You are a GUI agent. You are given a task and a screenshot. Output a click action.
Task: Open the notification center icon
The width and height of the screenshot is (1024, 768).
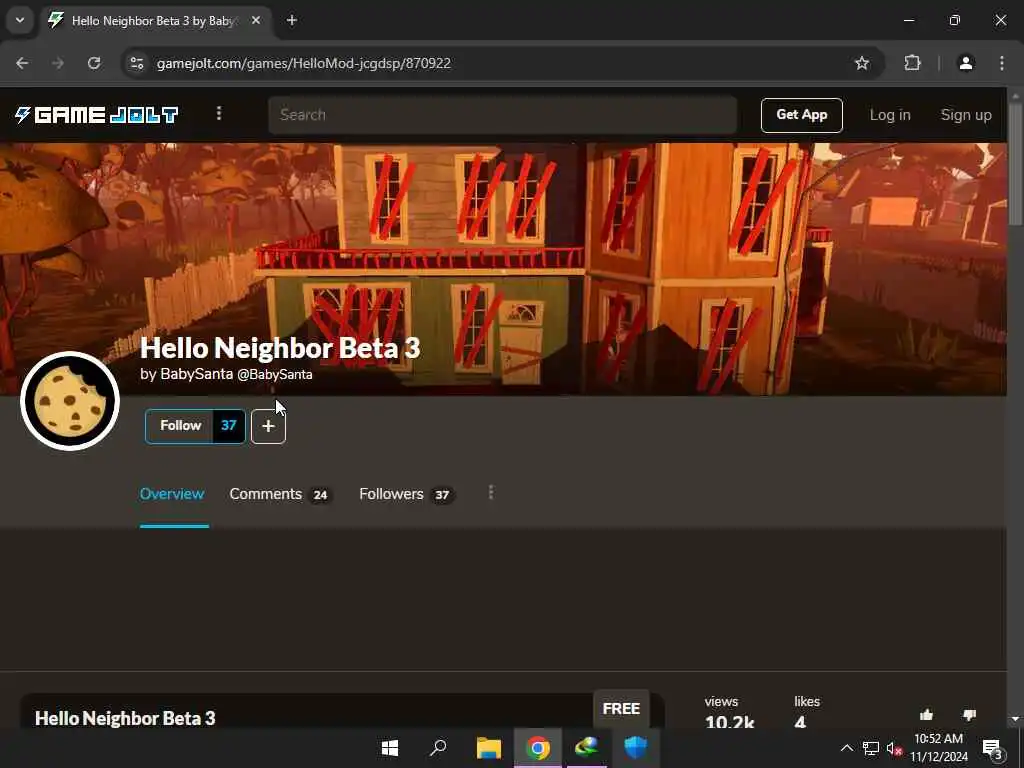coord(992,748)
